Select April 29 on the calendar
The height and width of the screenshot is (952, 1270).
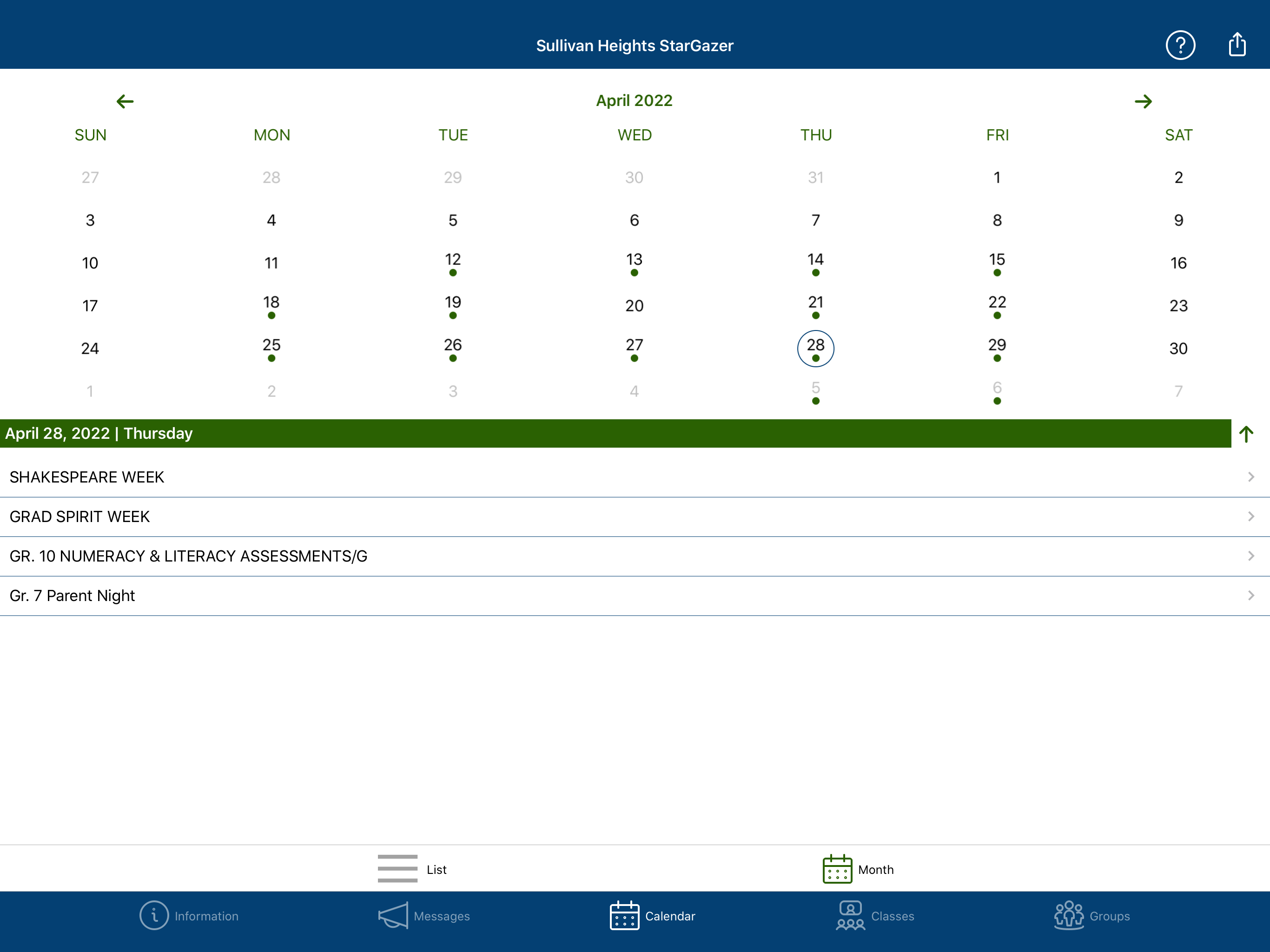[997, 348]
